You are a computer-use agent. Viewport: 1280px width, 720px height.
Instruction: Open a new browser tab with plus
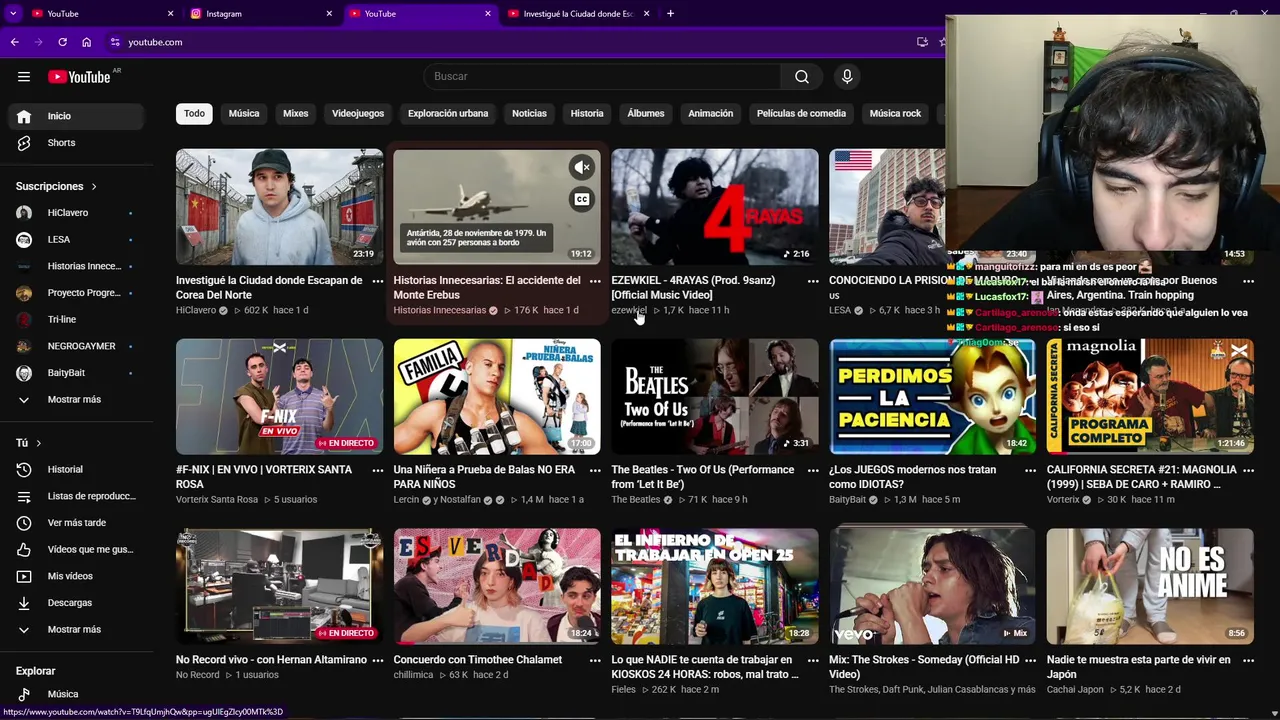pos(670,13)
